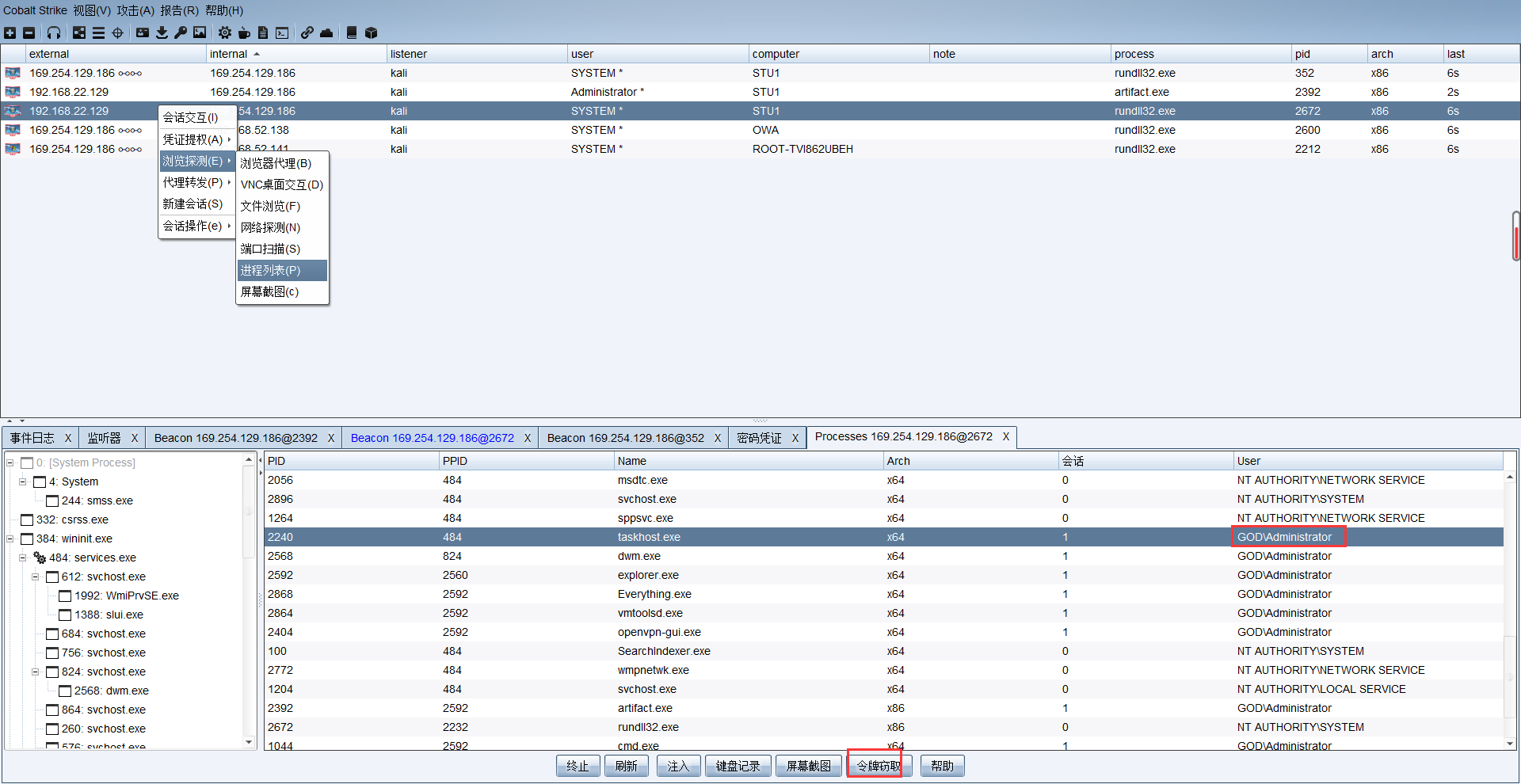
Task: Click the document macro icon in toolbar
Action: coord(263,32)
